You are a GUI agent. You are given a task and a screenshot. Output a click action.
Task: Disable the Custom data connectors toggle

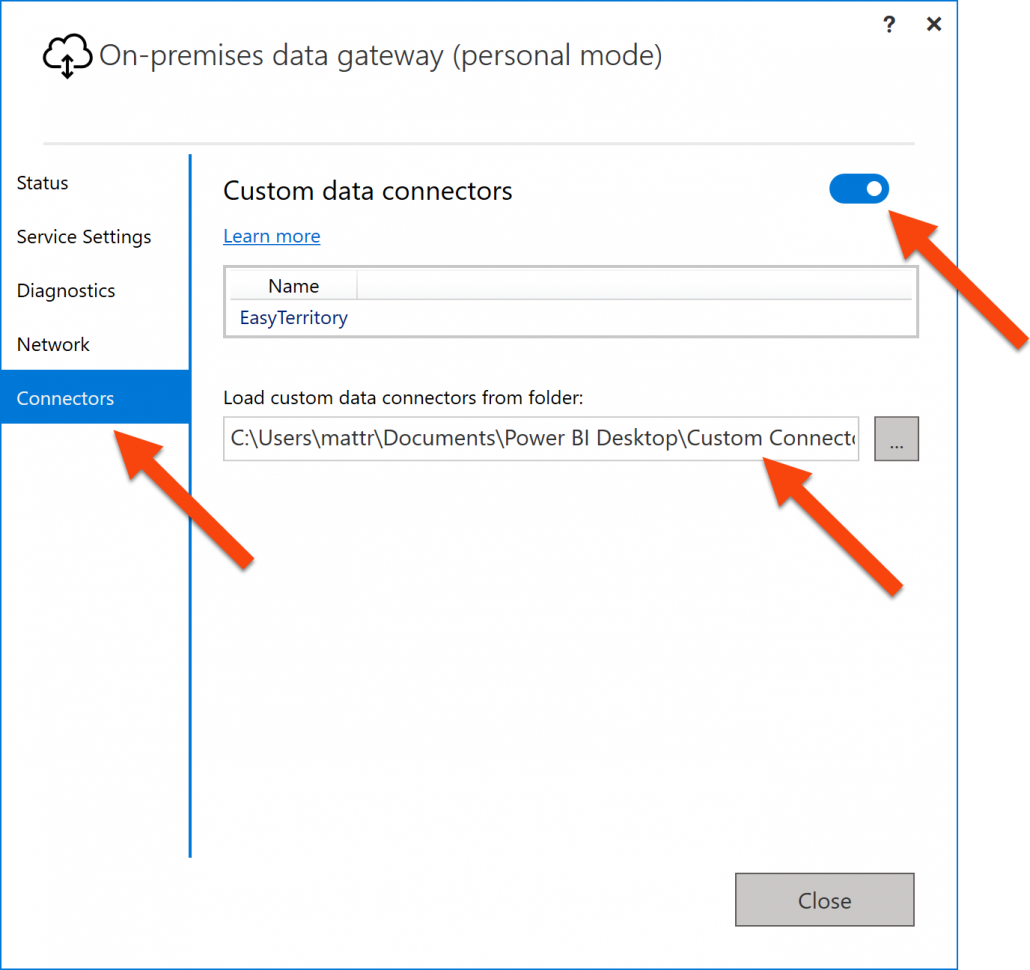pos(858,189)
